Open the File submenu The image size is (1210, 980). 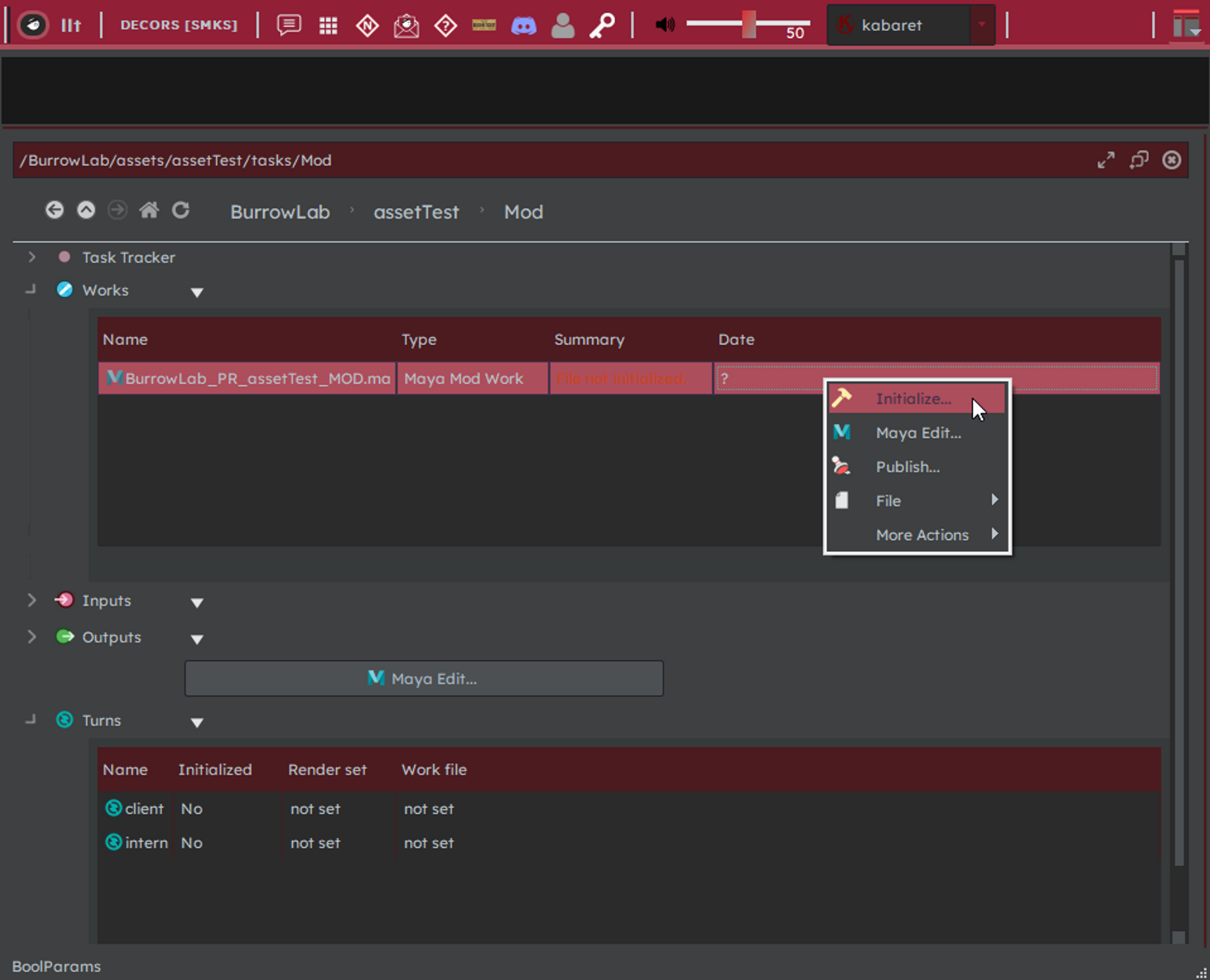pos(917,501)
